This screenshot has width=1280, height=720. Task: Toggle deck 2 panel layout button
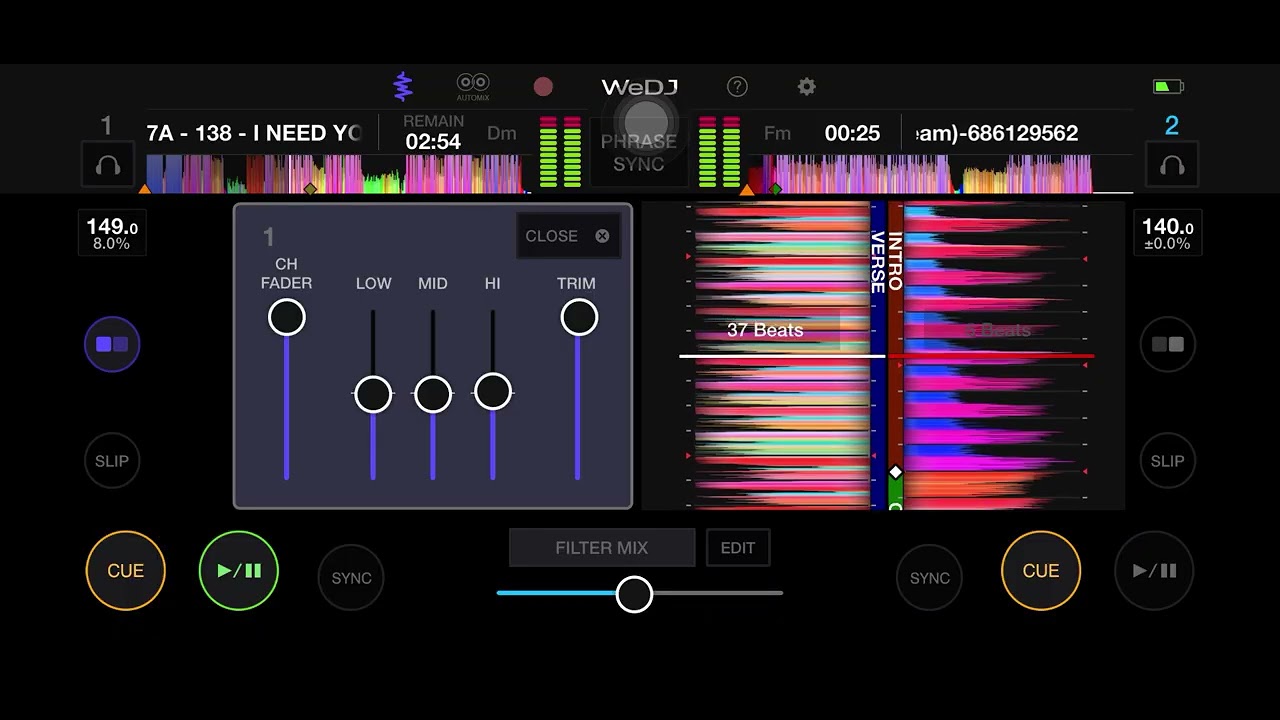(1168, 344)
